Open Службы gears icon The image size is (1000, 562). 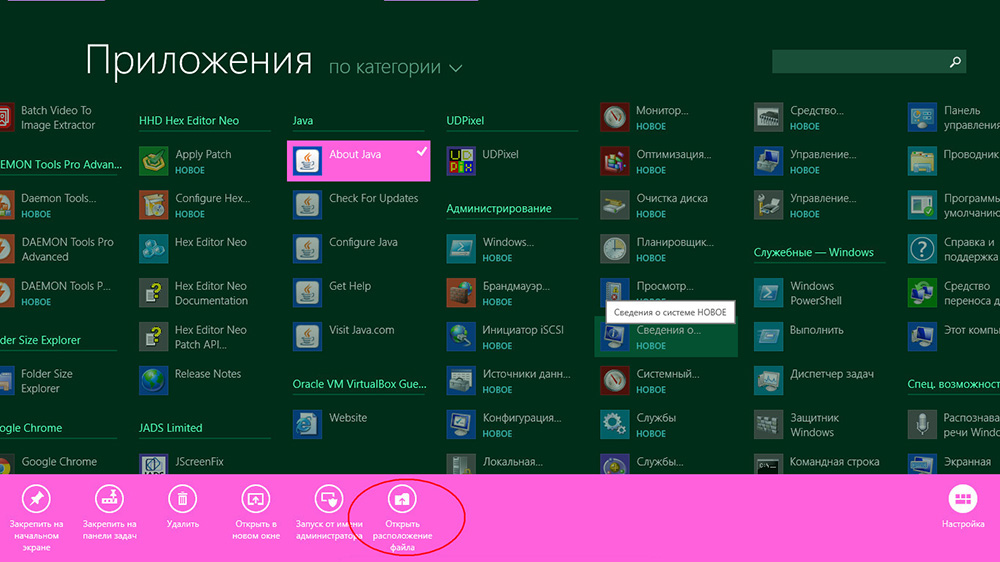pyautogui.click(x=615, y=425)
